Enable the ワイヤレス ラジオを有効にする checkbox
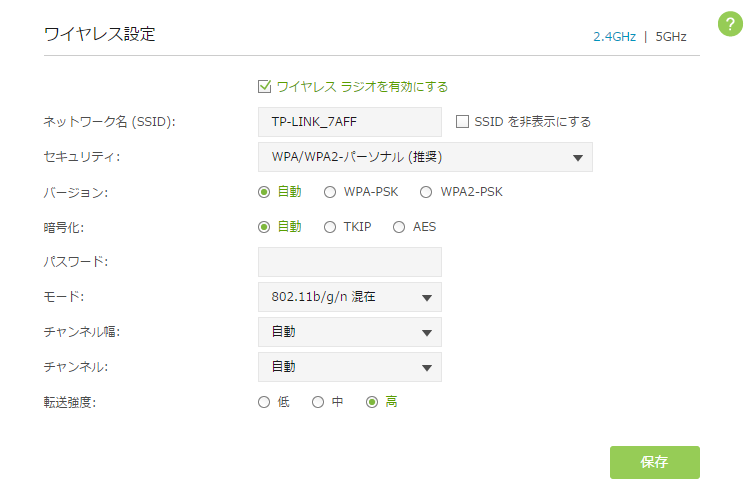The height and width of the screenshot is (496, 748). point(265,87)
